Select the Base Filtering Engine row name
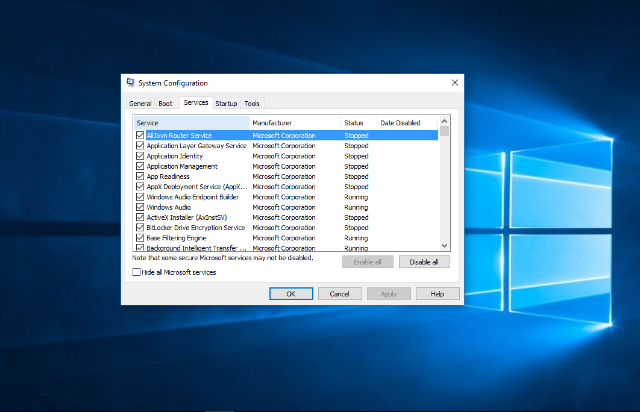Screen dimensions: 640x412 [x=176, y=238]
